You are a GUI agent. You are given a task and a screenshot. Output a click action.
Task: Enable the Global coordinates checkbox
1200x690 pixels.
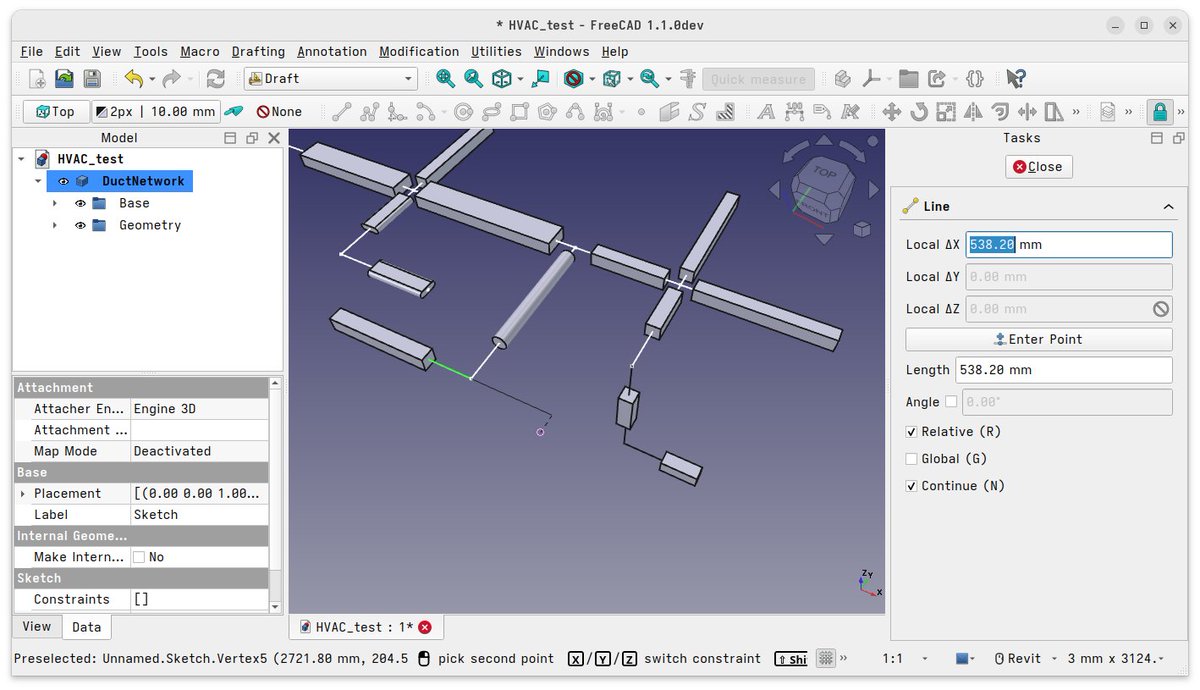(912, 458)
